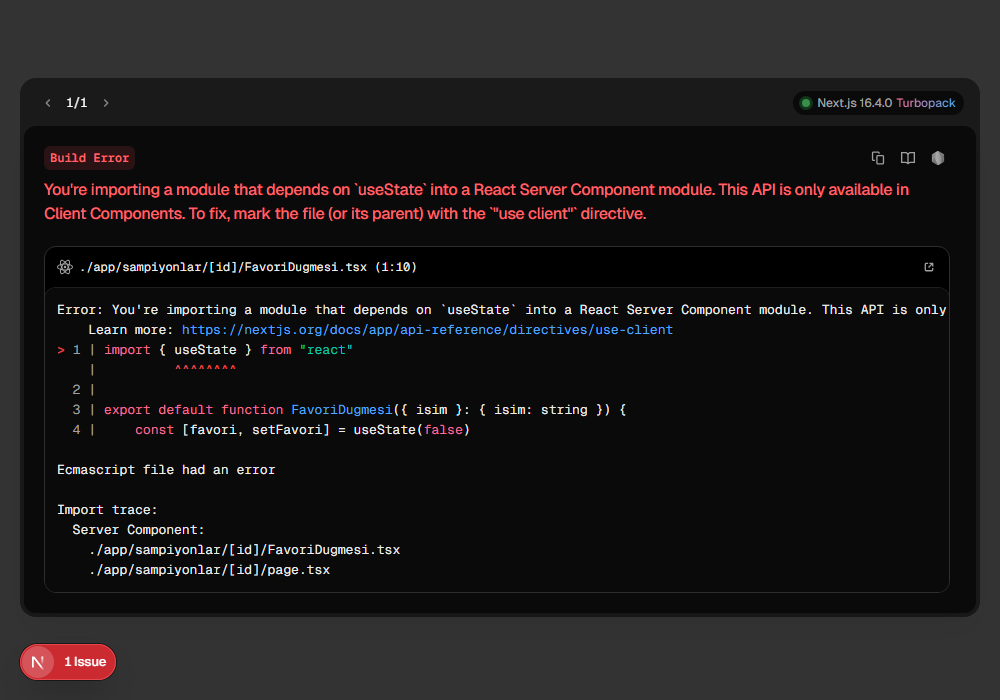Click the green status dot in version badge
Image resolution: width=1000 pixels, height=700 pixels.
pyautogui.click(x=805, y=103)
